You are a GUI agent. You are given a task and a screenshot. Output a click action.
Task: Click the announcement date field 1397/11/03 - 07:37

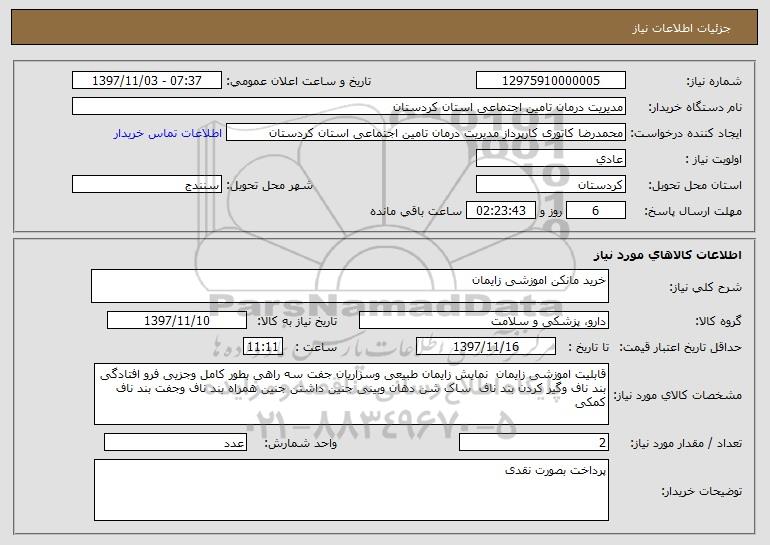147,81
